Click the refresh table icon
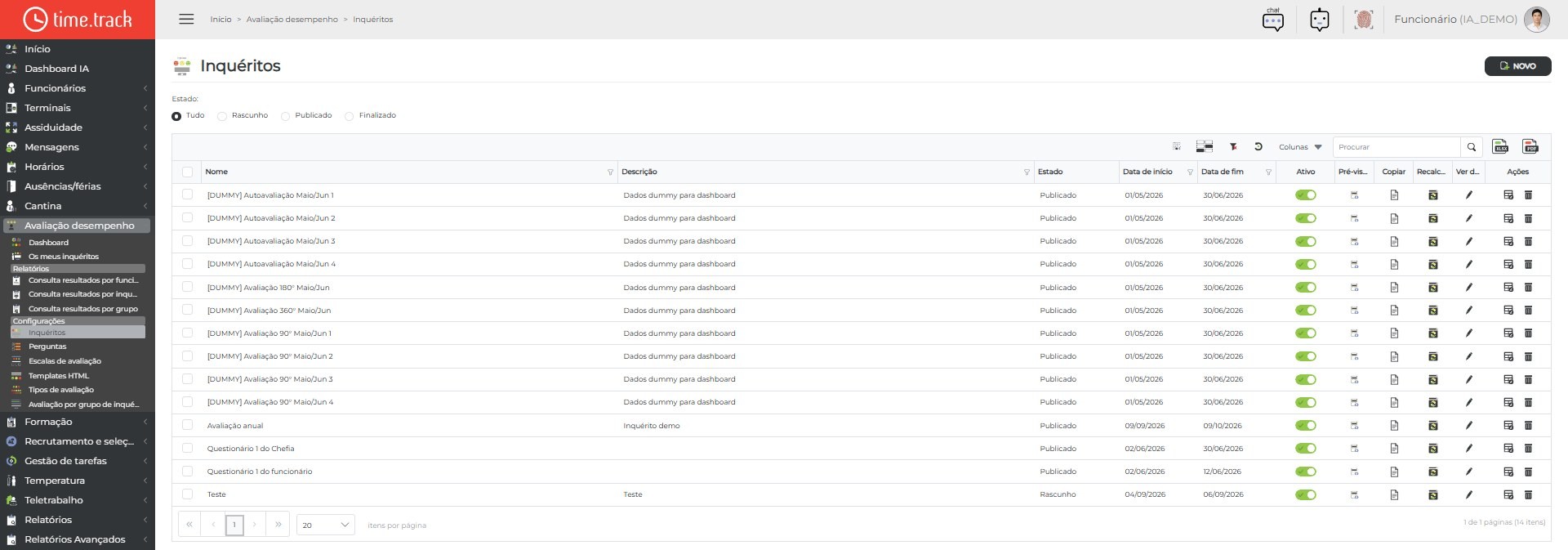 point(1258,147)
